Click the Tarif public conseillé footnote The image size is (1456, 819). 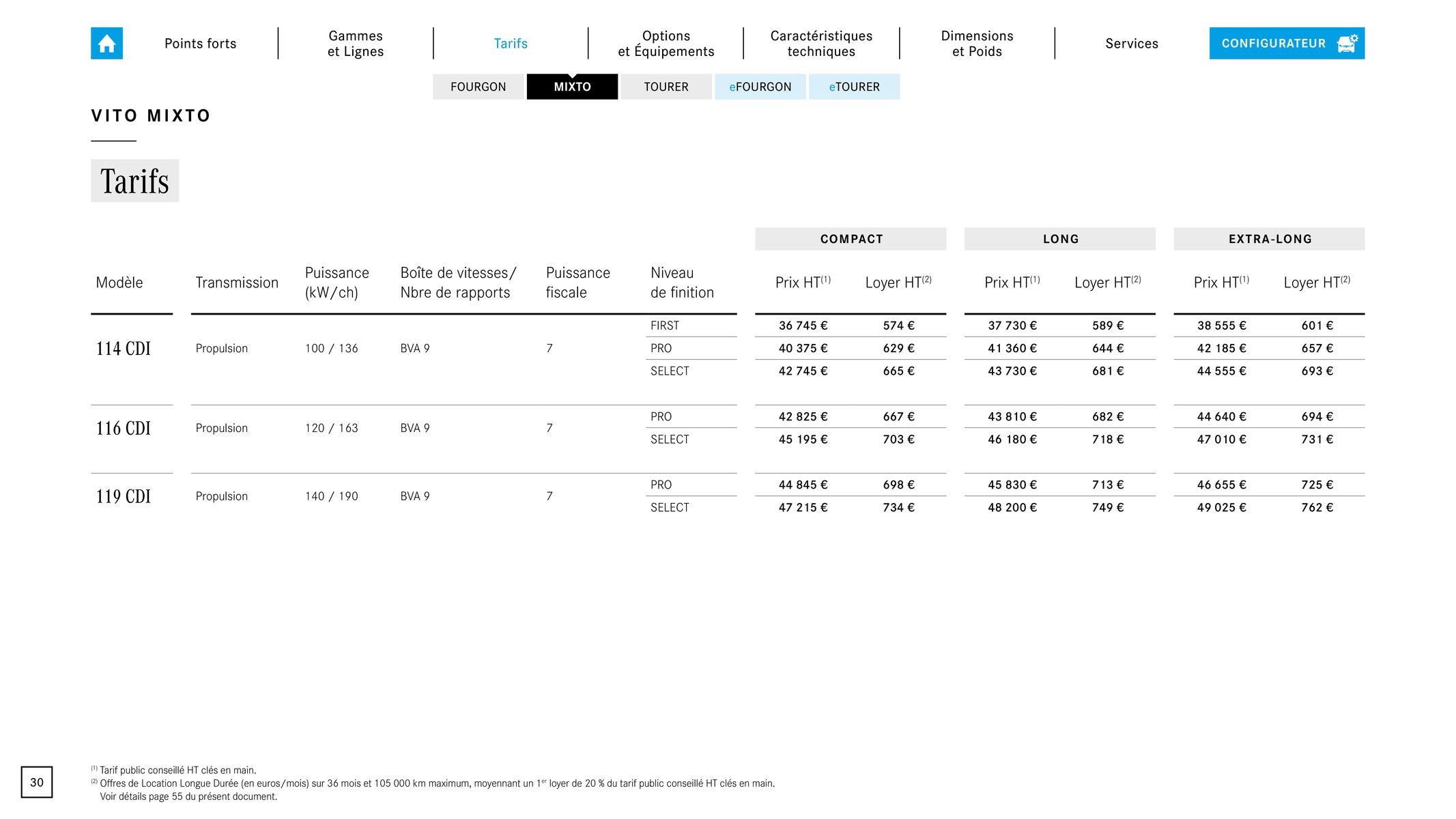coord(173,771)
